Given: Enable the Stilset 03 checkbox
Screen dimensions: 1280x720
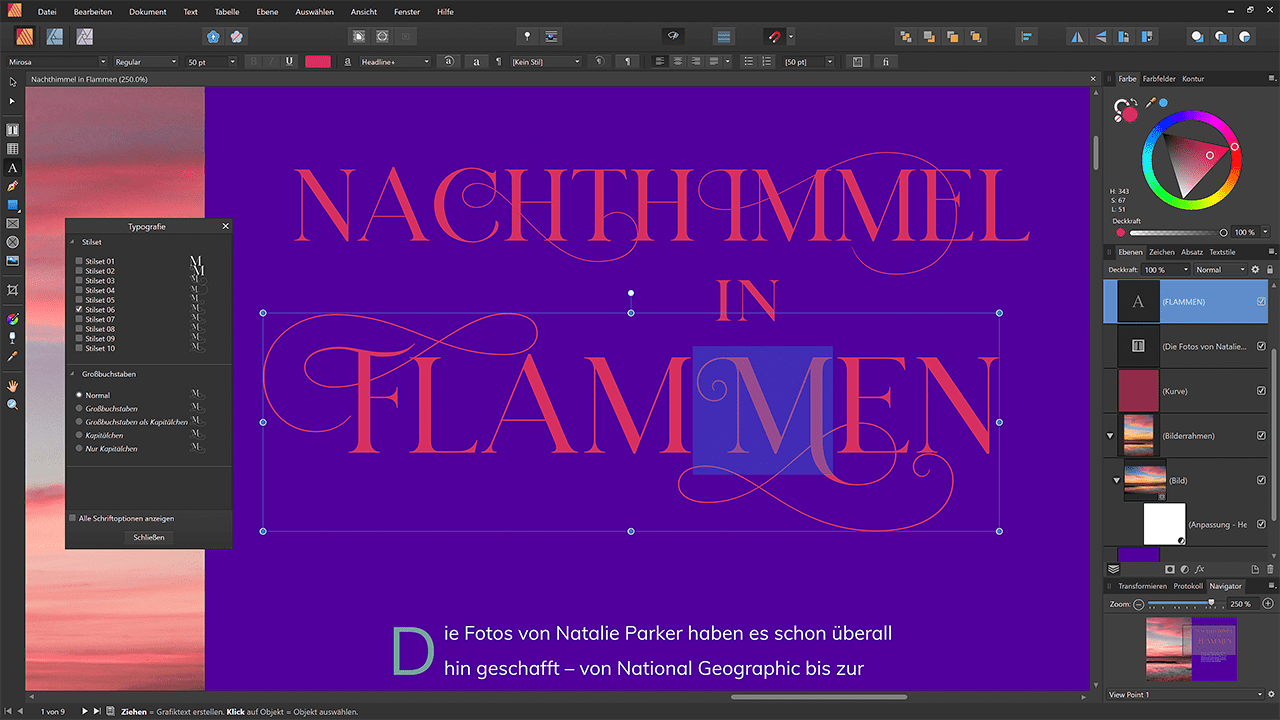Looking at the screenshot, I should [79, 281].
